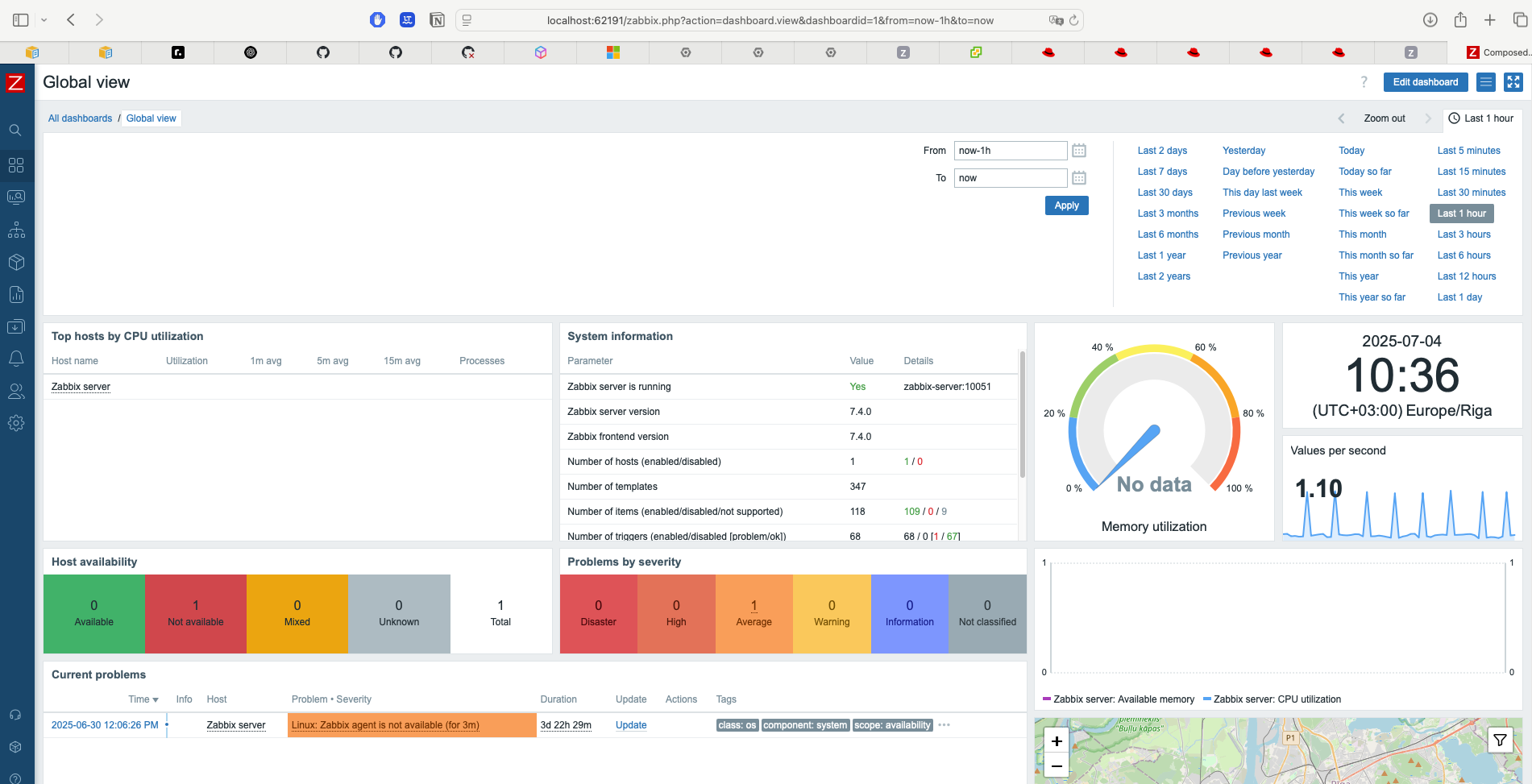
Task: Switch to the Composed browser tab
Action: point(1497,52)
